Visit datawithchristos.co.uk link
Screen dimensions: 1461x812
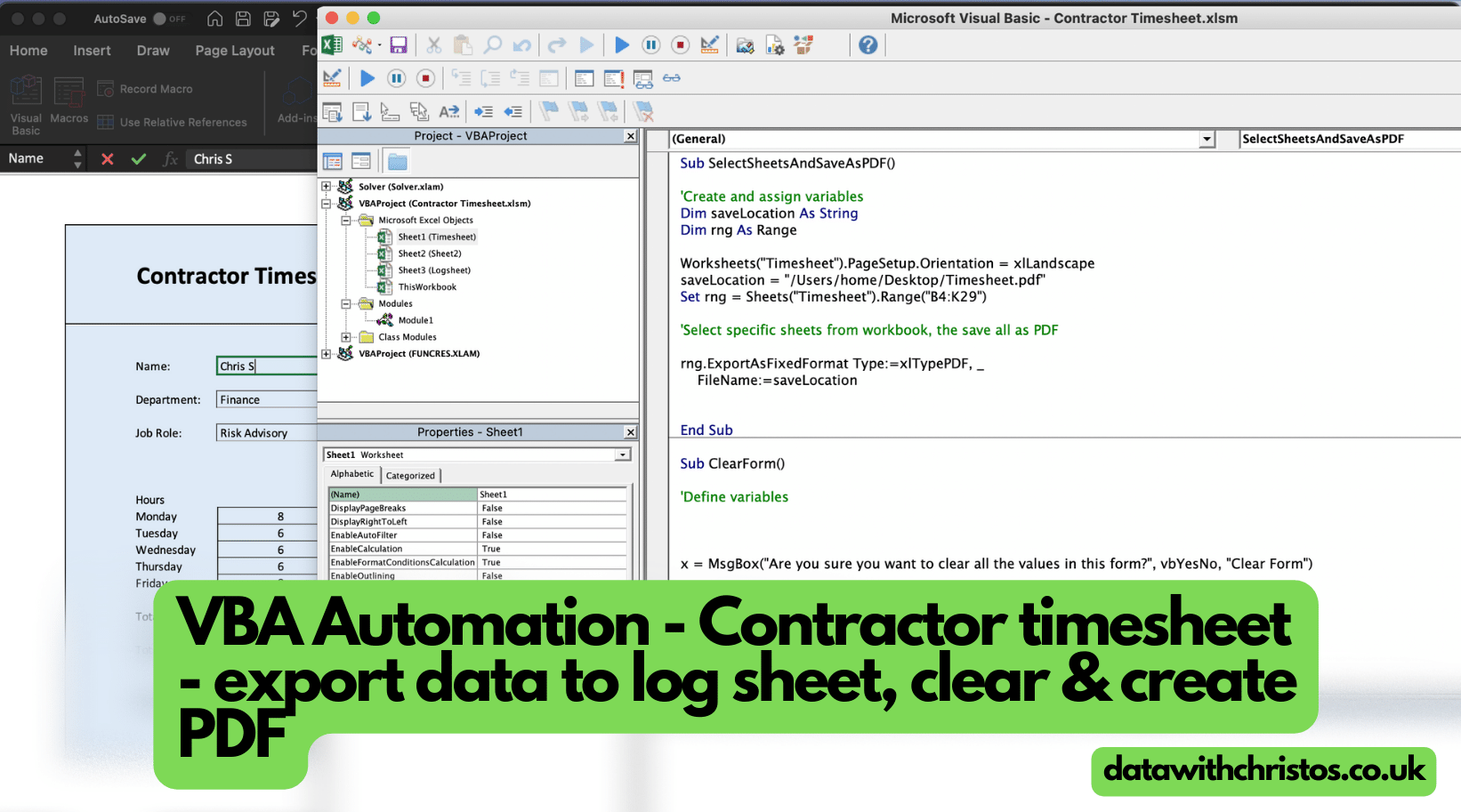tap(1263, 770)
